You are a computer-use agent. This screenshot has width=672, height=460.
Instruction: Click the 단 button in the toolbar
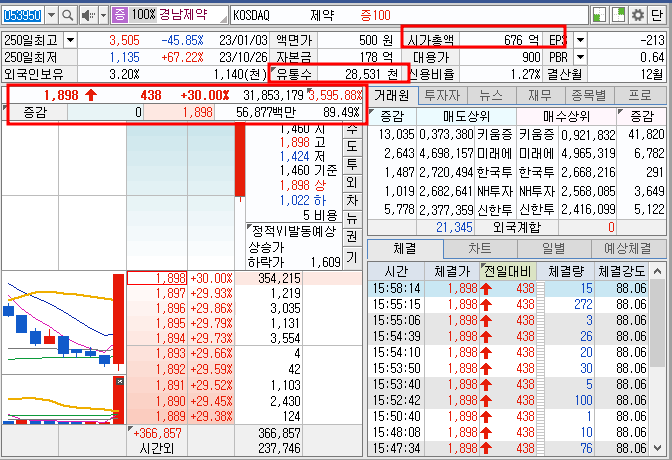coord(657,15)
